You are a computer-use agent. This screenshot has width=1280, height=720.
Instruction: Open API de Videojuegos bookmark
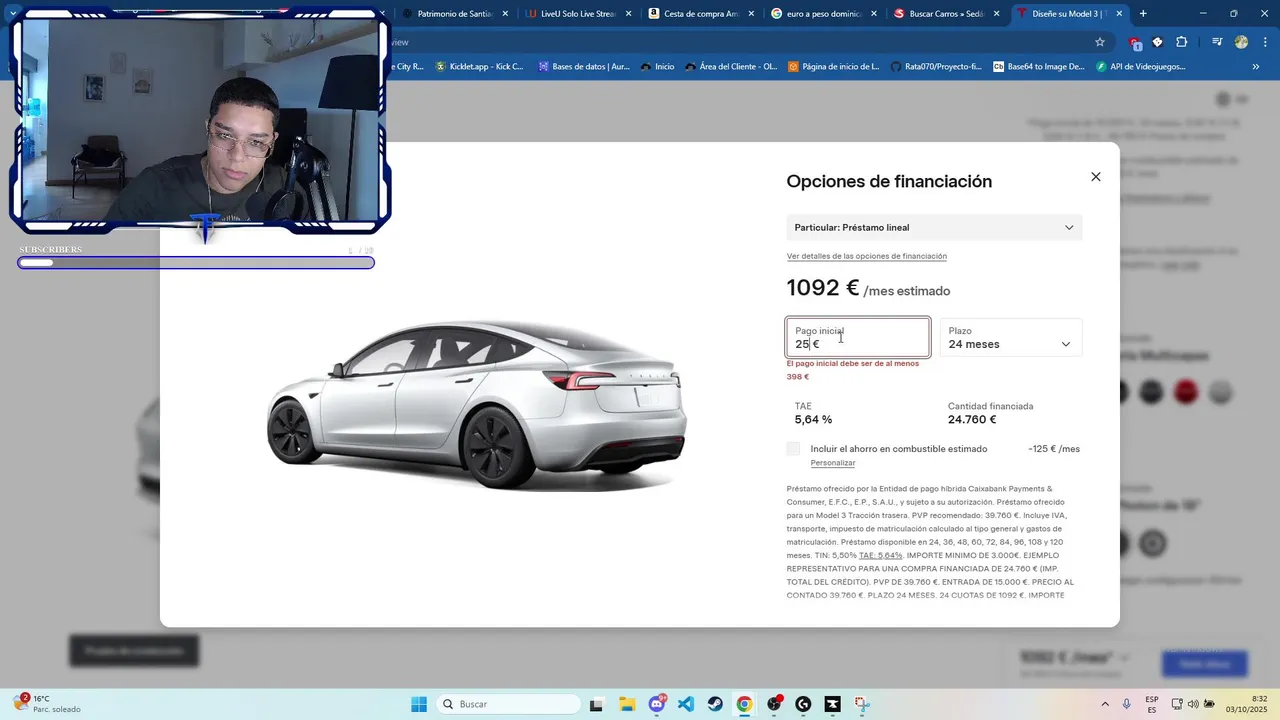point(1141,67)
